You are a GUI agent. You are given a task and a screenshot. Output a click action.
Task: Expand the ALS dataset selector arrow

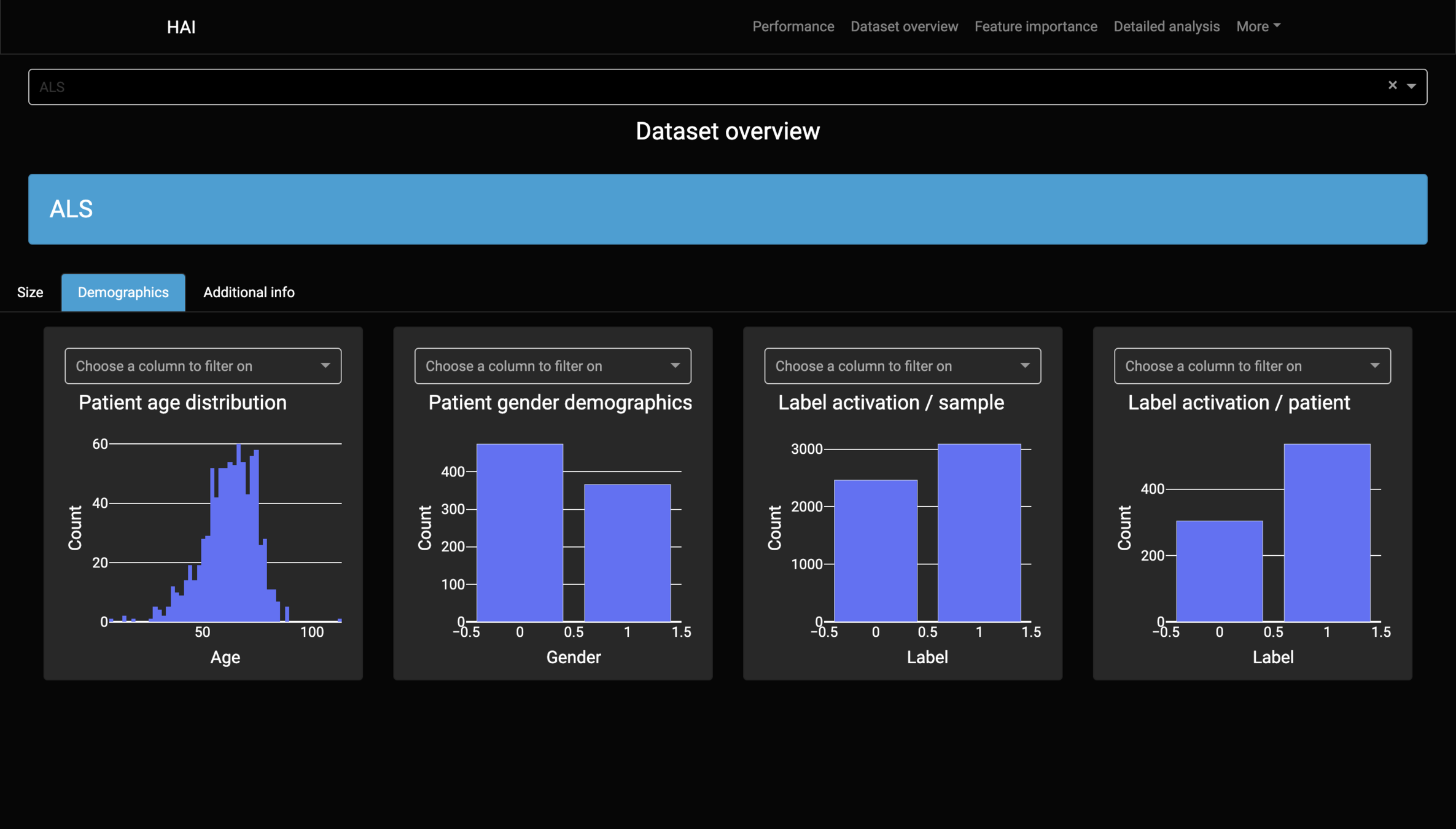point(1411,87)
